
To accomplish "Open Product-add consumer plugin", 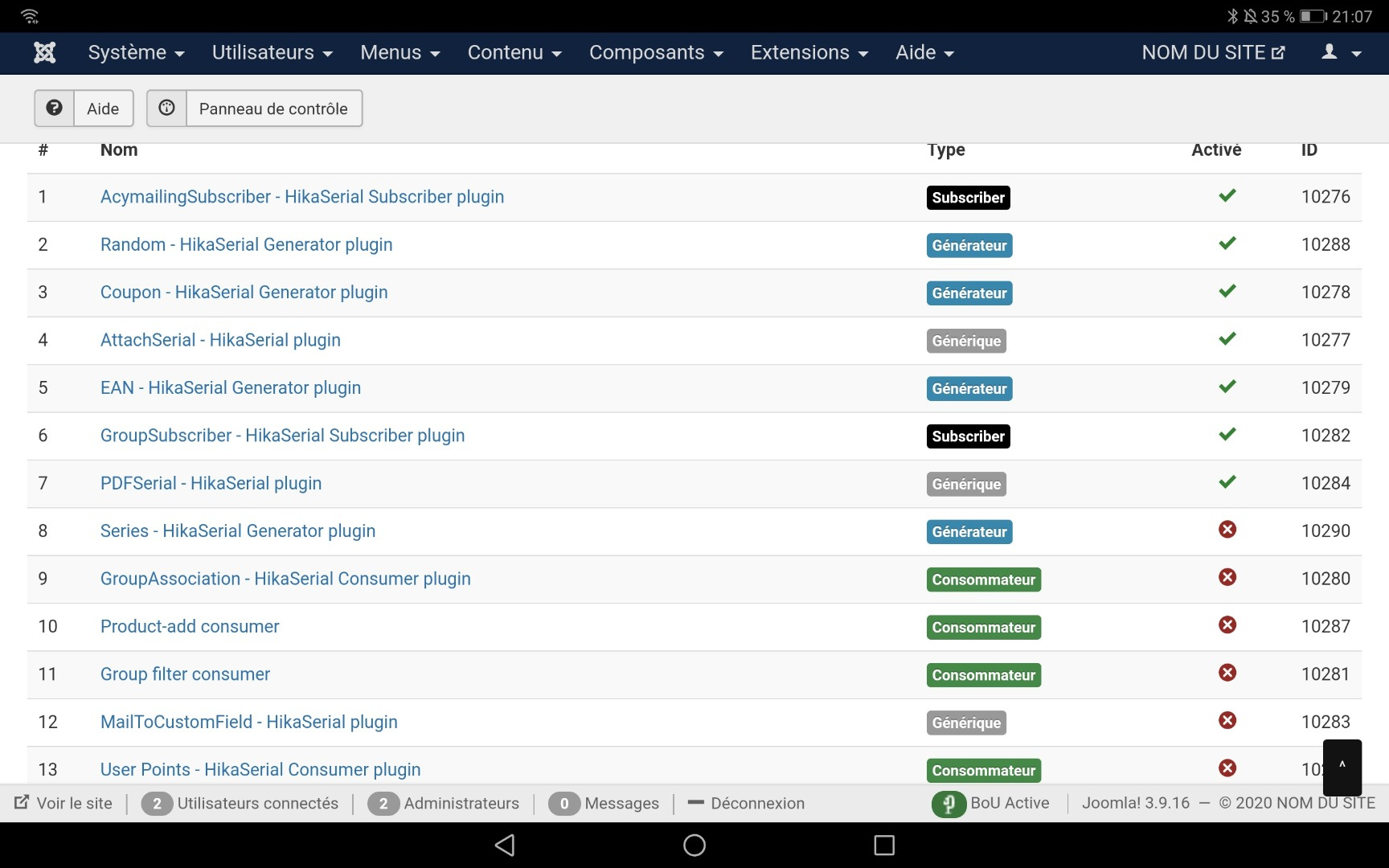I will pos(190,627).
